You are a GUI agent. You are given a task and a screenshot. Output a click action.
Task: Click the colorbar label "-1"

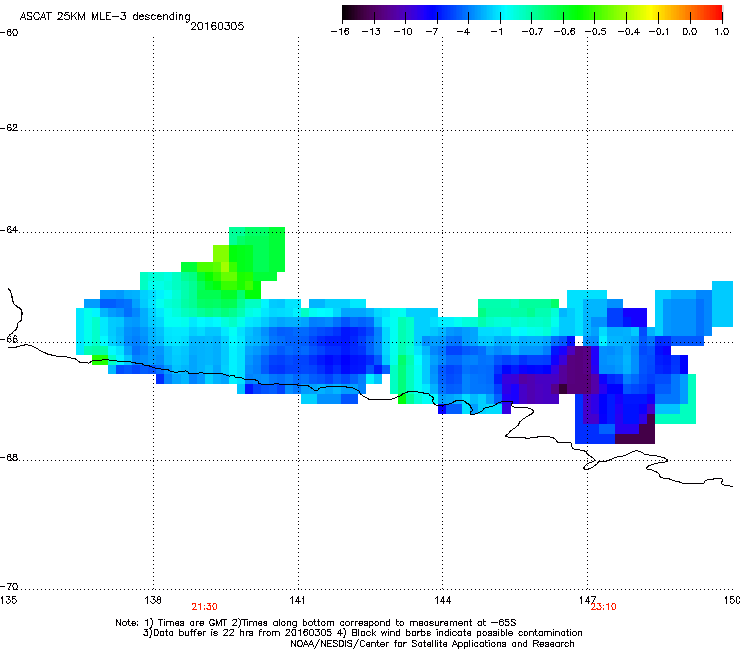pos(496,32)
